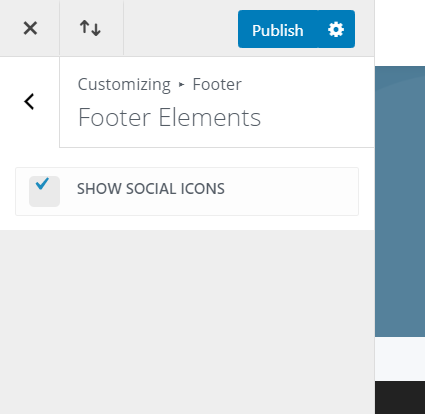Go back using the left chevron
The image size is (425, 414).
point(29,102)
